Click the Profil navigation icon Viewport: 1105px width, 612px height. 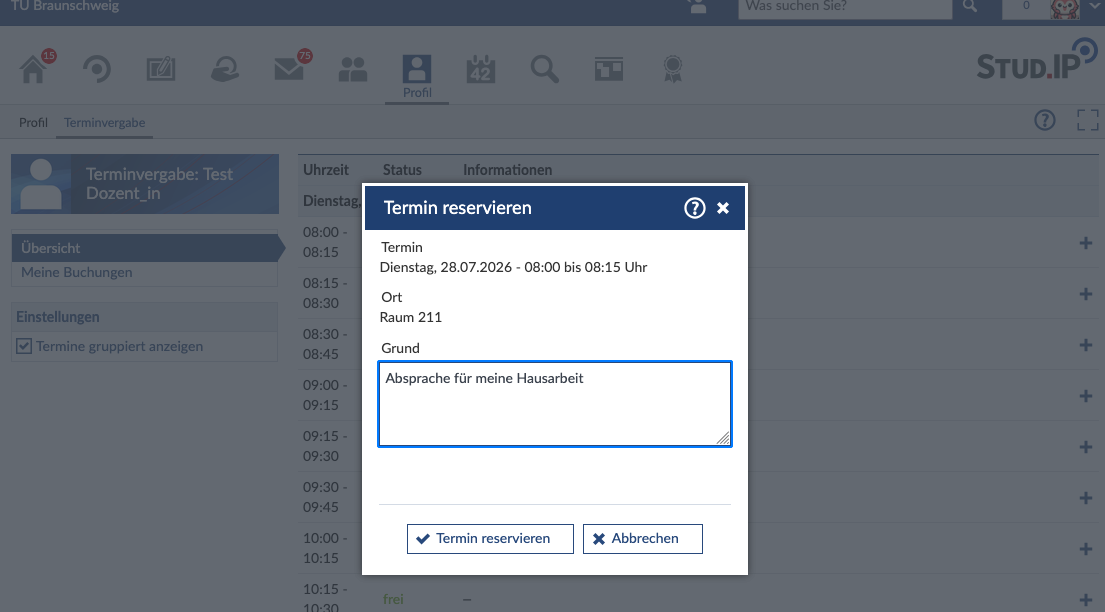point(417,76)
